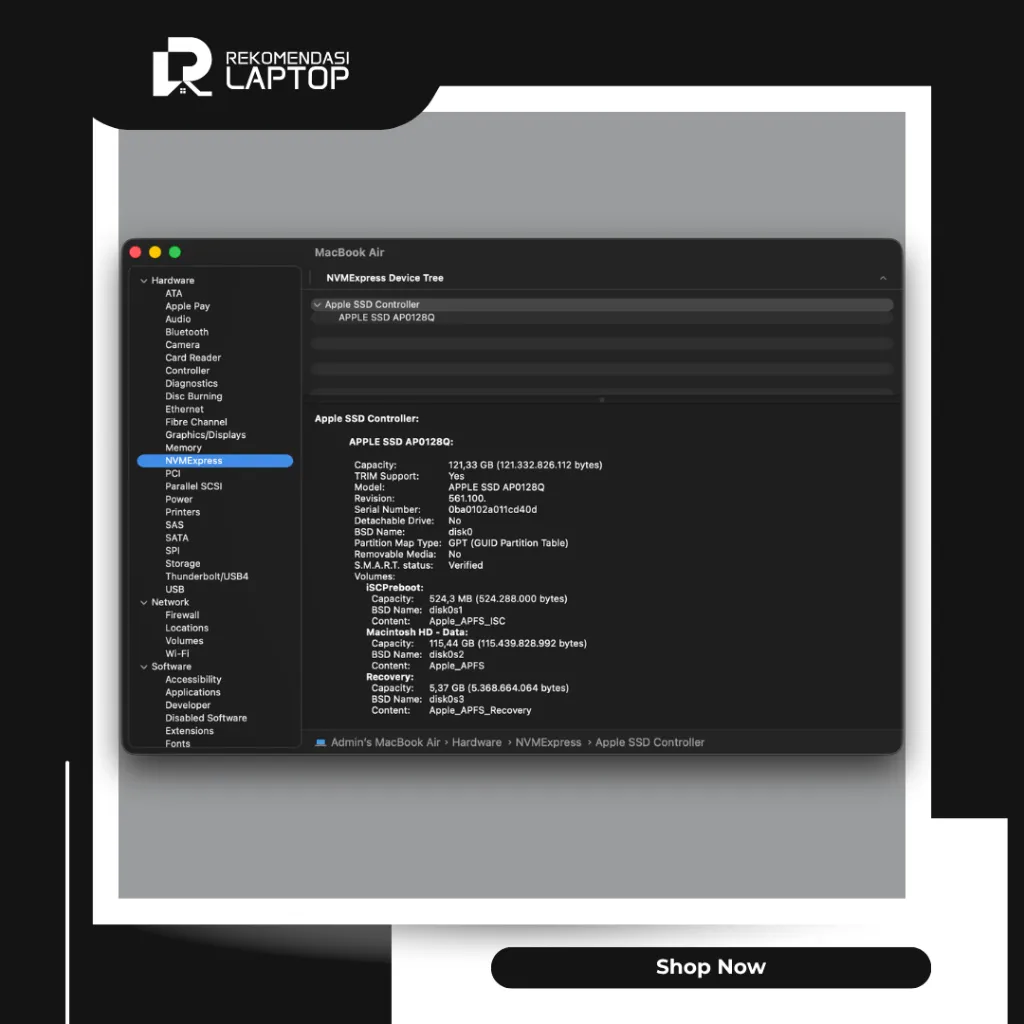Screen dimensions: 1024x1024
Task: Collapse the Network section chevron
Action: coord(144,602)
